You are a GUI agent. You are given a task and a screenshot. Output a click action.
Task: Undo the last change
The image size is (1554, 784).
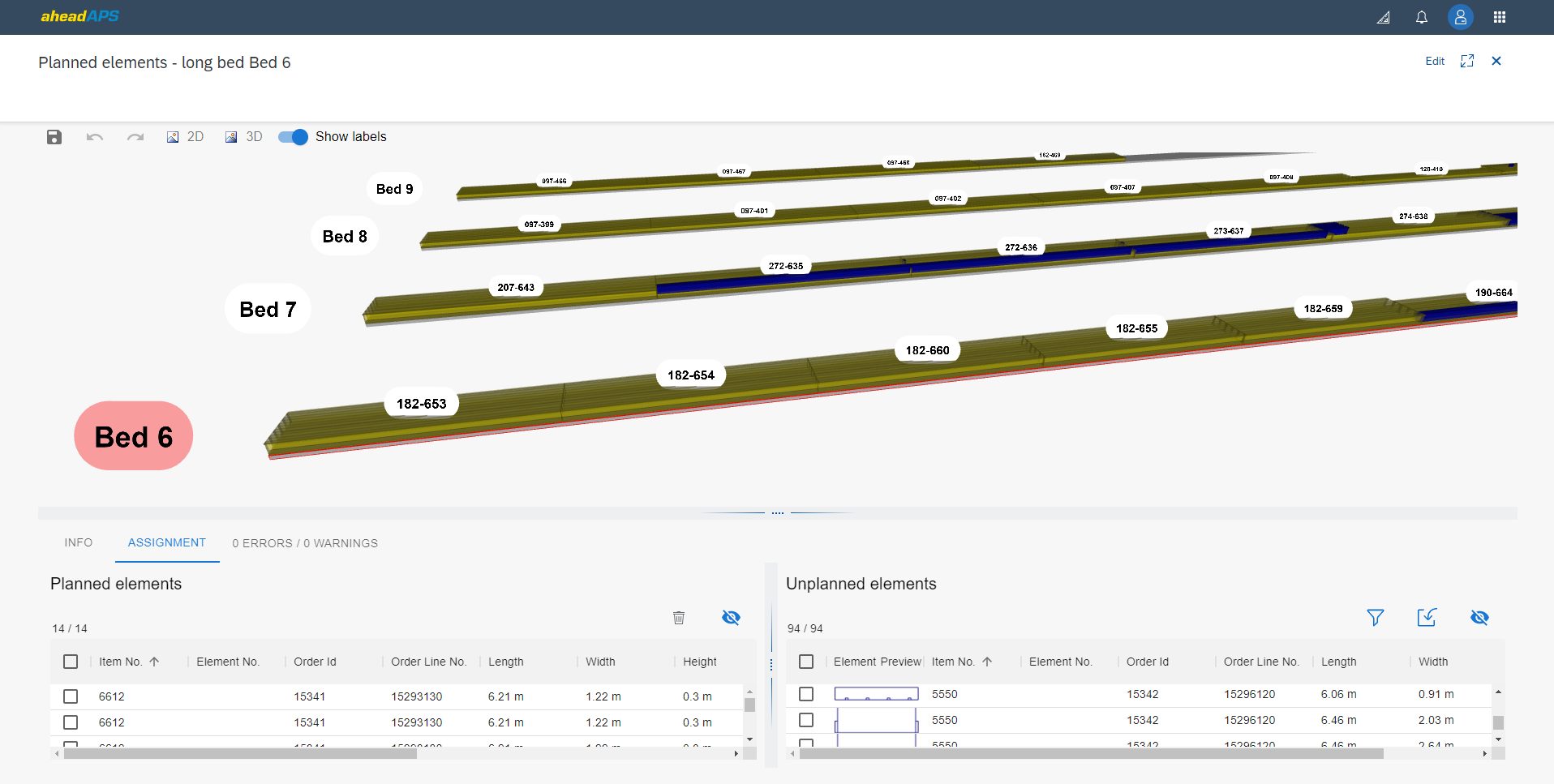pyautogui.click(x=94, y=137)
